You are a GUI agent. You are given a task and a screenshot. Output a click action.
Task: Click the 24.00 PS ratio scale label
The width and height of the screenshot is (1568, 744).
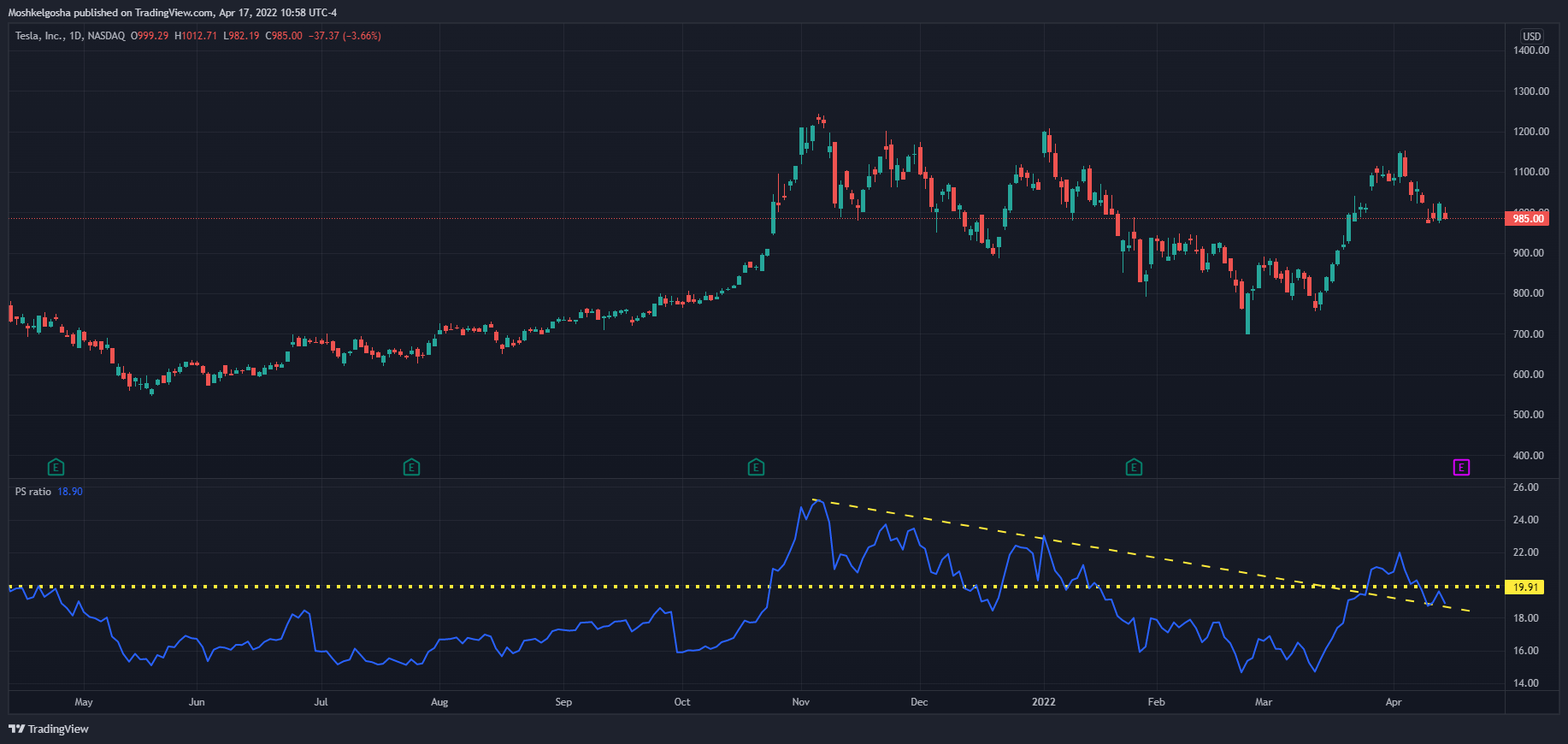[x=1526, y=520]
